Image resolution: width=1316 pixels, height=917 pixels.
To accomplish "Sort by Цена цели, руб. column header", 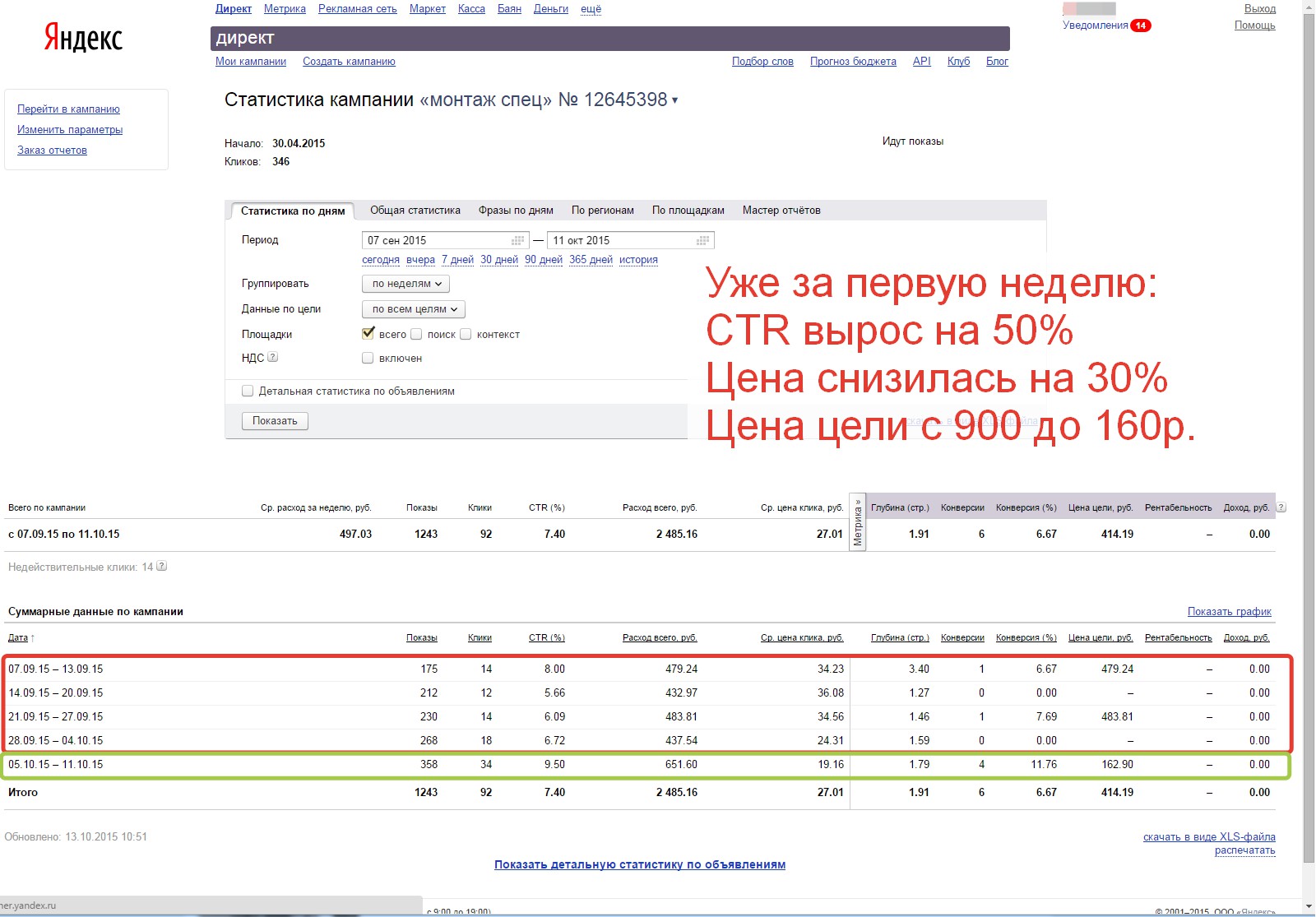I will pyautogui.click(x=1101, y=637).
